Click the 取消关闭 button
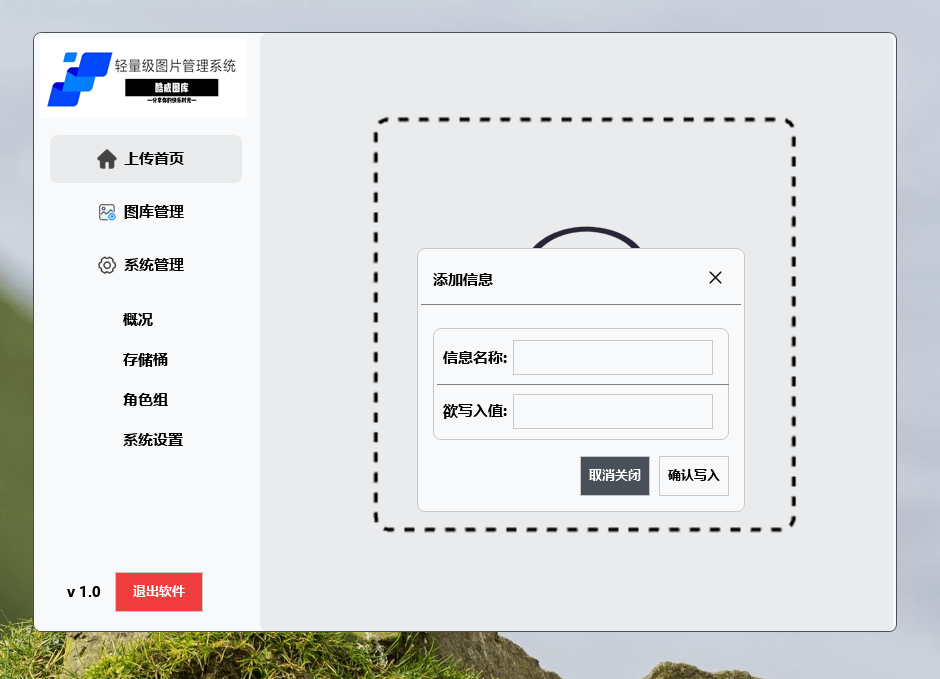Viewport: 940px width, 679px height. point(614,476)
